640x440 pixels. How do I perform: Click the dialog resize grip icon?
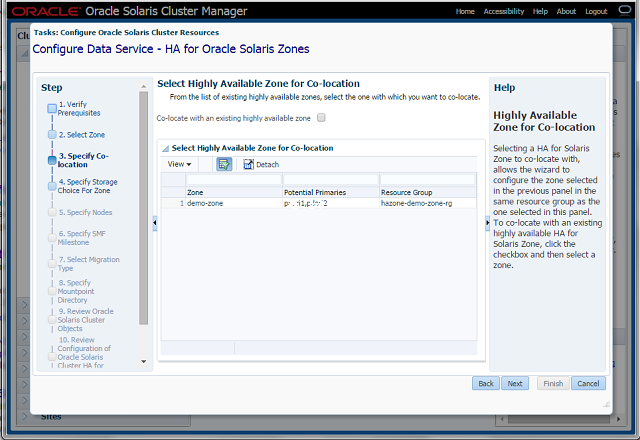606,404
